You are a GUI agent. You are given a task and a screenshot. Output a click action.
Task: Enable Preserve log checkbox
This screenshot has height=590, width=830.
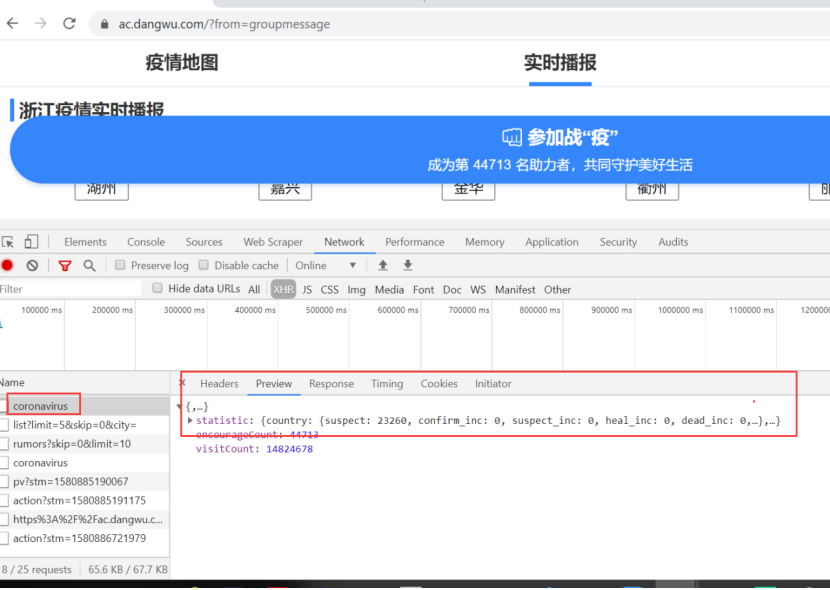tap(120, 265)
